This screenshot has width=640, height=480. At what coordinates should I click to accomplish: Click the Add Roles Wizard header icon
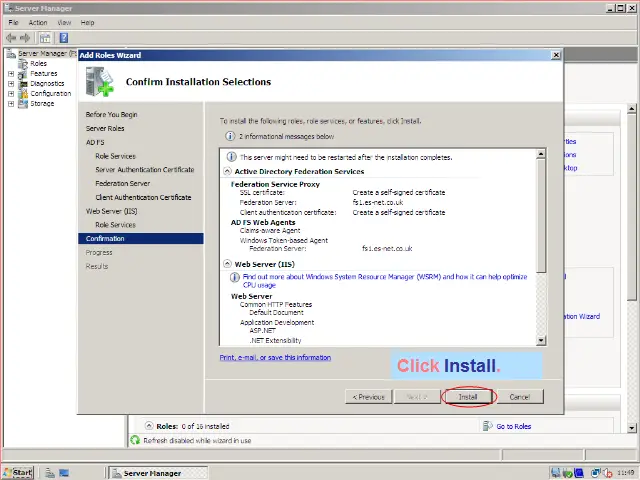coord(100,82)
